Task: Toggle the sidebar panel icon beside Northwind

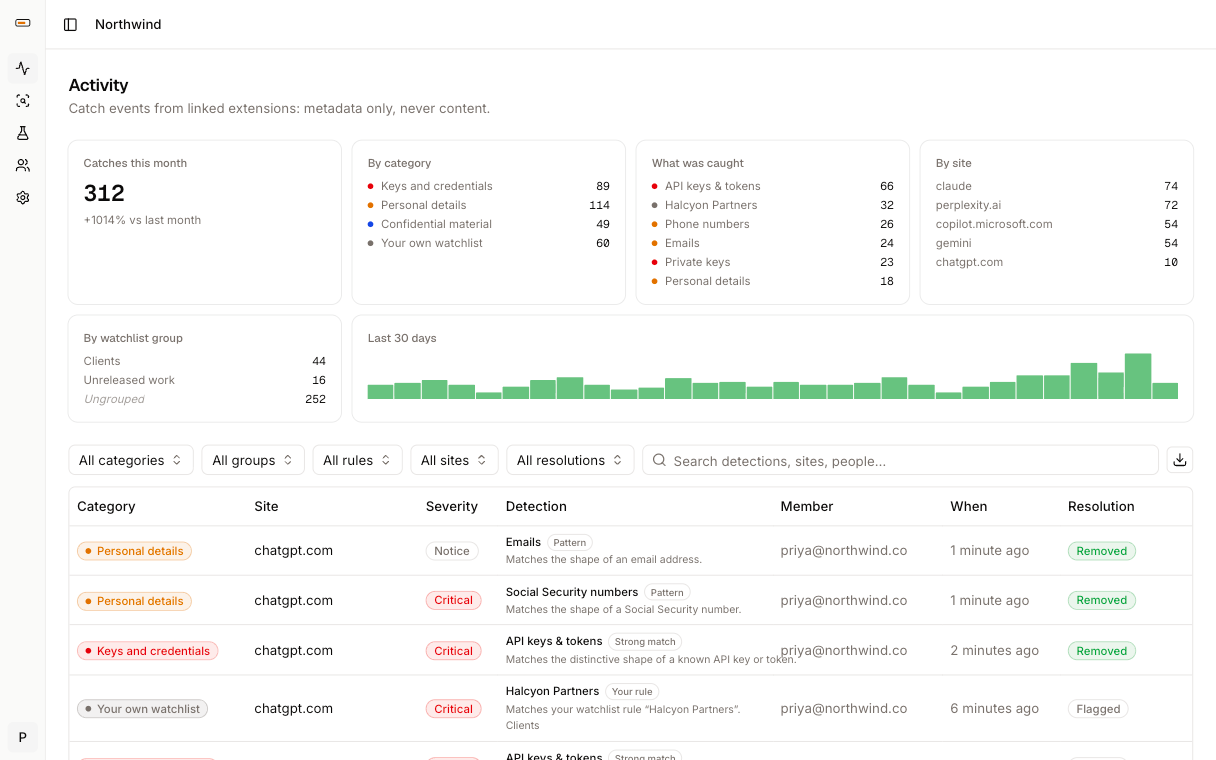Action: coord(70,24)
